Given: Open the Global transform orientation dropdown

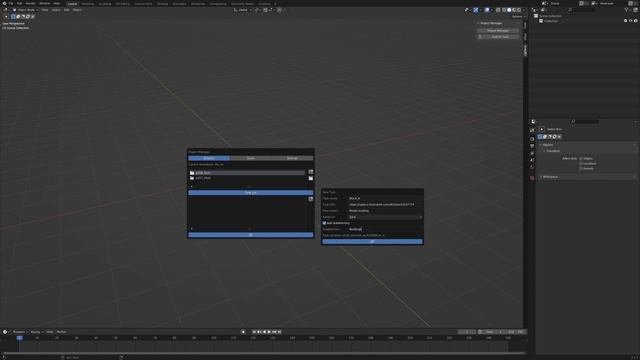Looking at the screenshot, I should (x=243, y=10).
